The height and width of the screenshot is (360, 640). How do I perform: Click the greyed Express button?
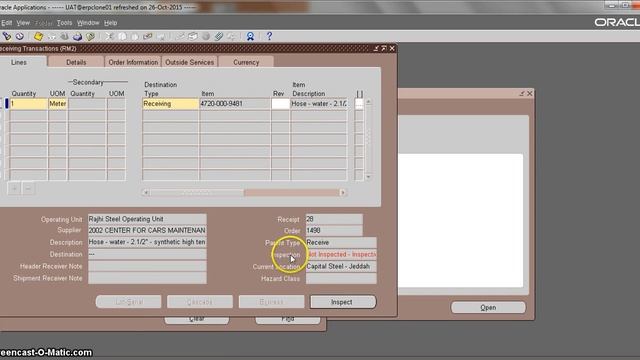click(271, 302)
